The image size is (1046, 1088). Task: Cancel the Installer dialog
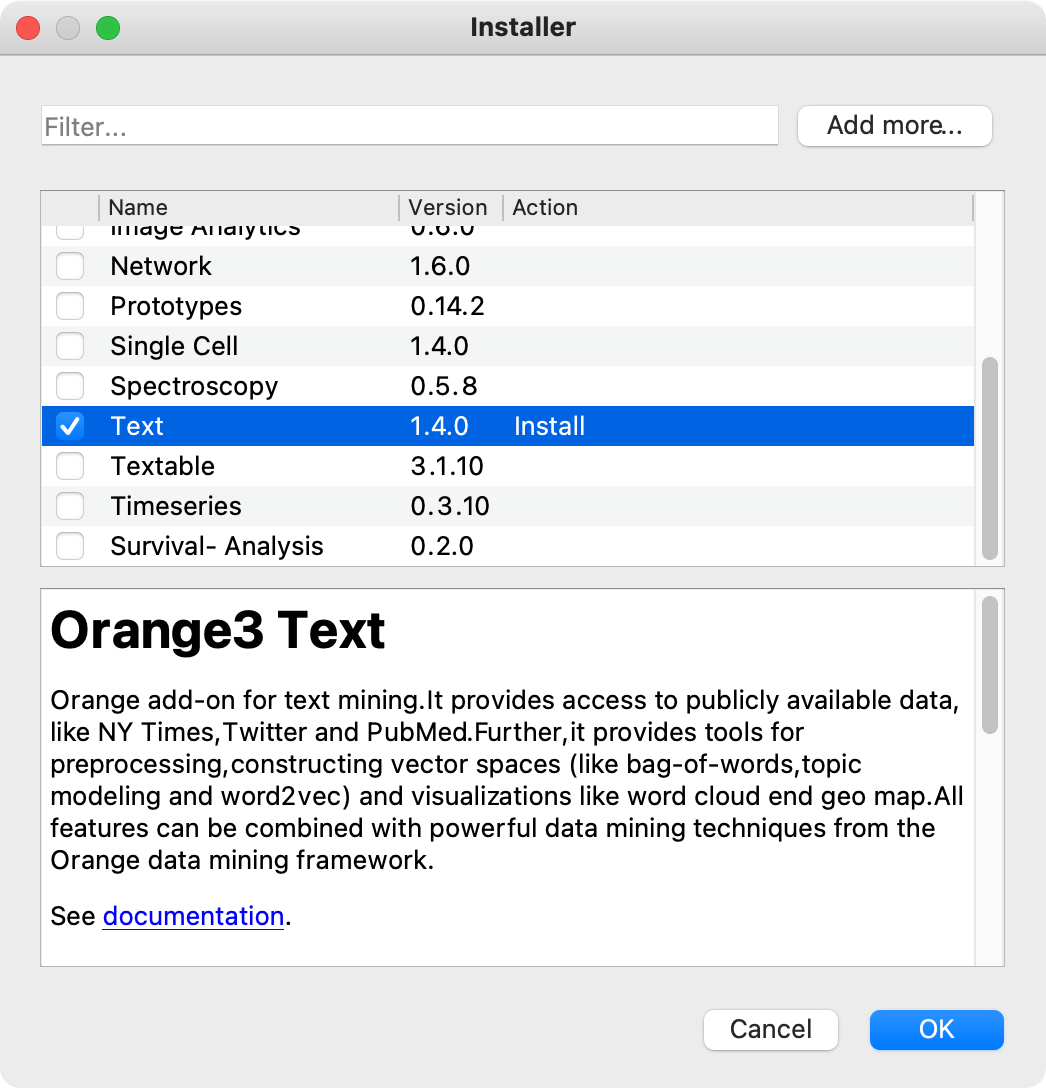click(x=770, y=1029)
